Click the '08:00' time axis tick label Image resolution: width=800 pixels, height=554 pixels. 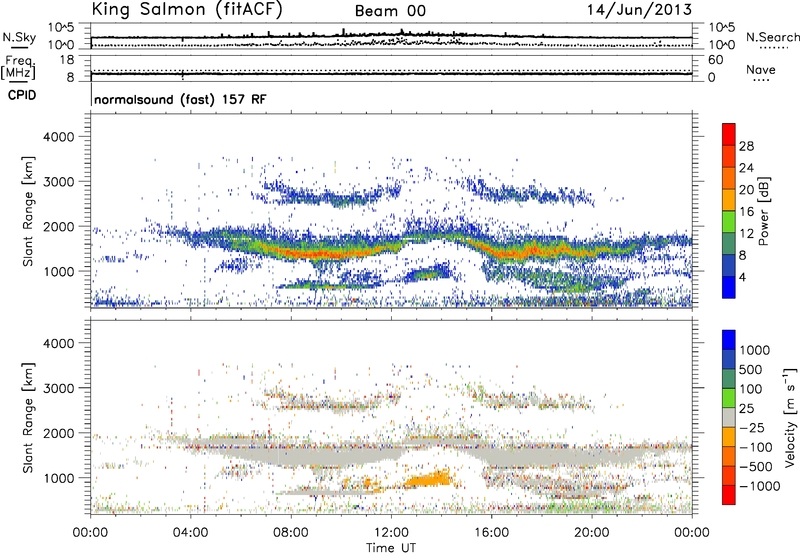(x=291, y=533)
